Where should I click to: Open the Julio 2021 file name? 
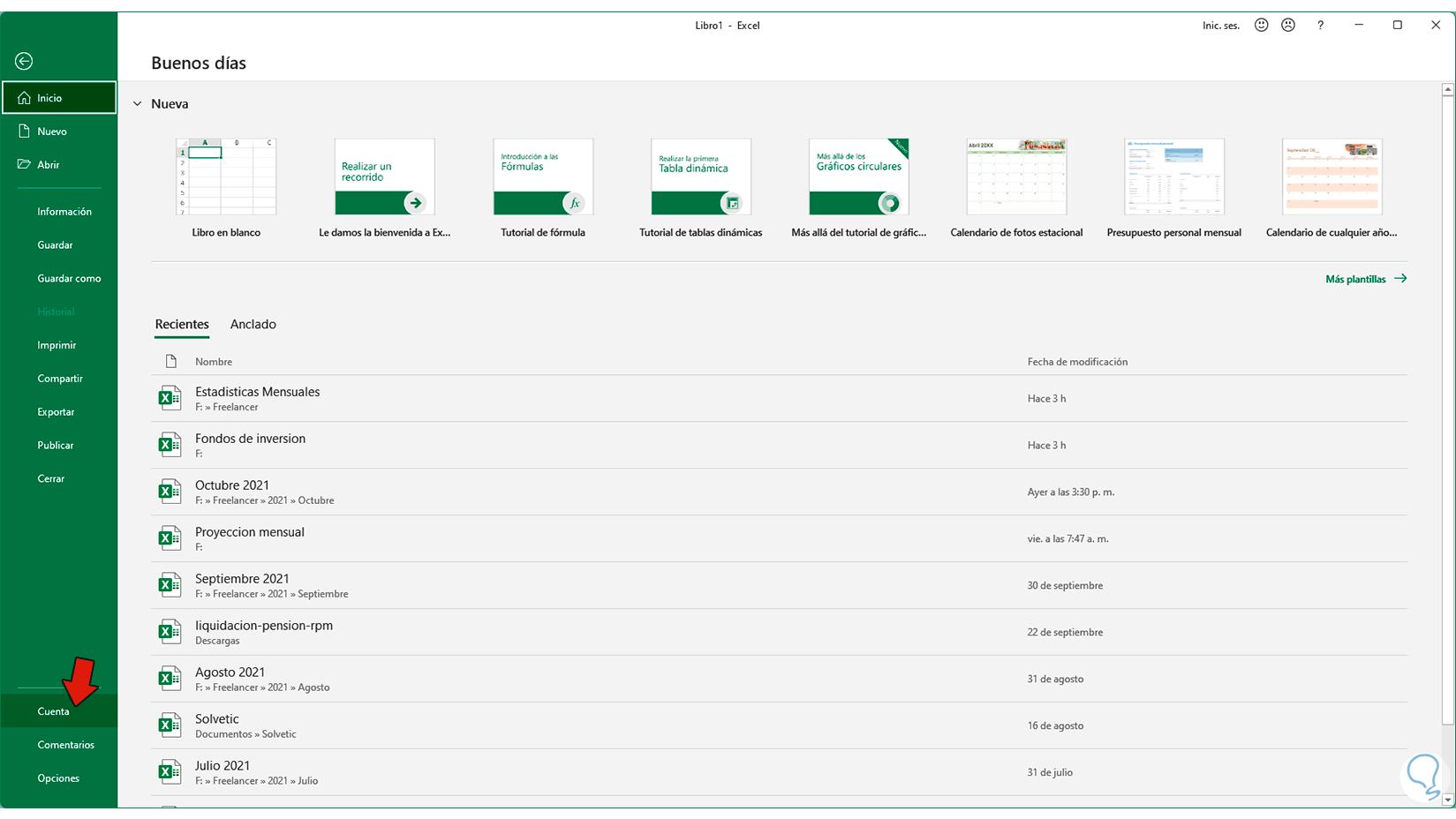[223, 766]
